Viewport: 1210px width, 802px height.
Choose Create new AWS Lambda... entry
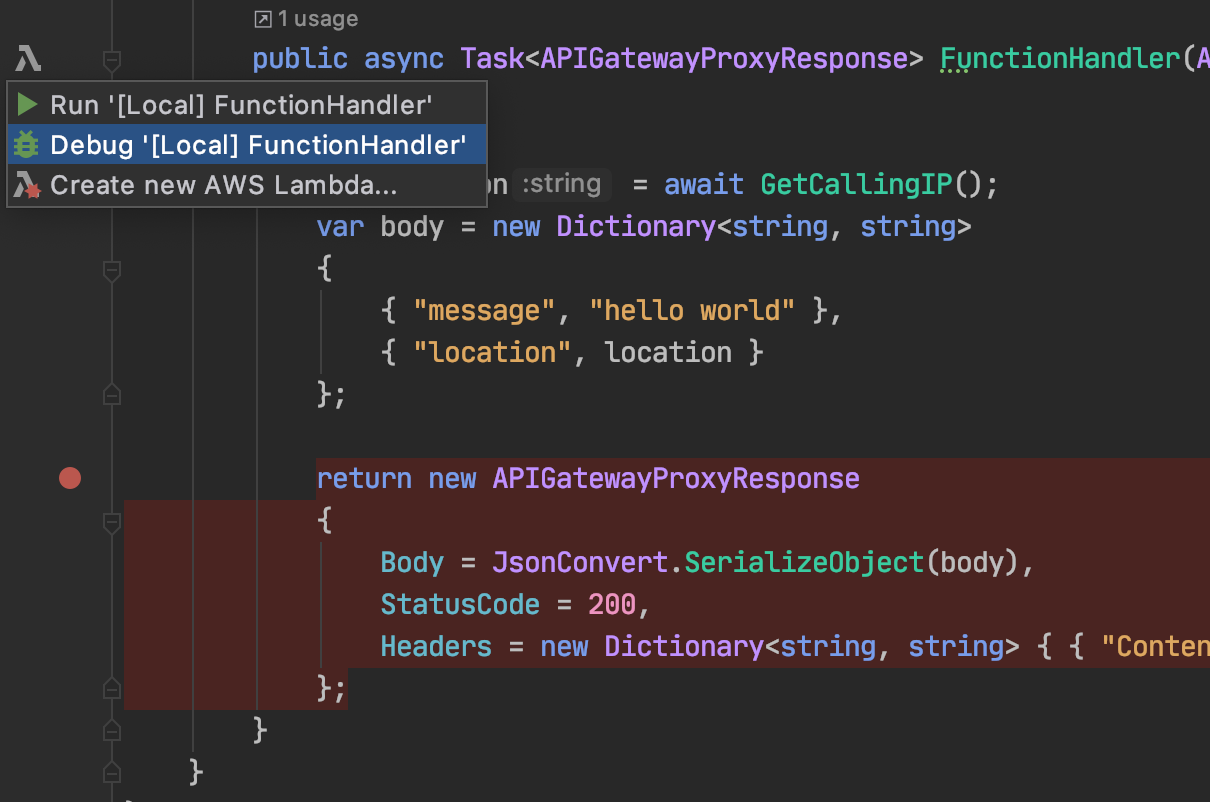223,186
